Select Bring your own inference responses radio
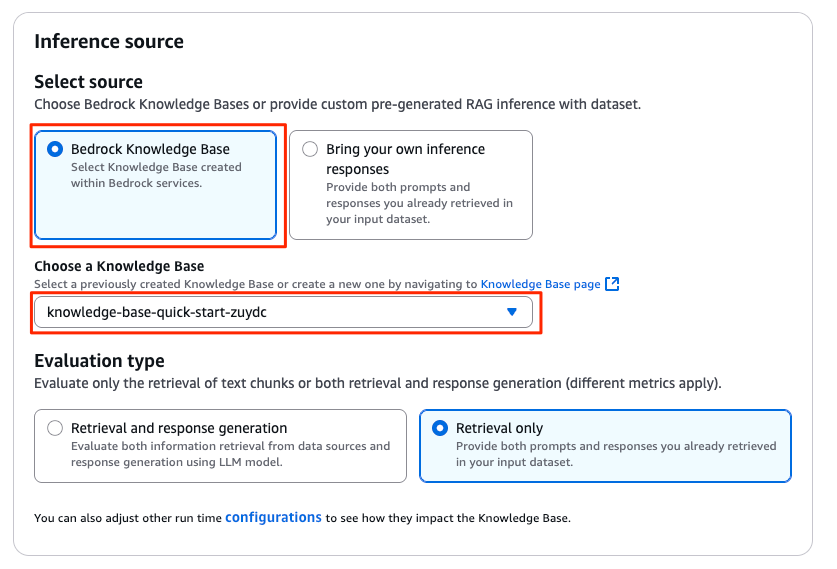Image resolution: width=837 pixels, height=569 pixels. (x=310, y=149)
